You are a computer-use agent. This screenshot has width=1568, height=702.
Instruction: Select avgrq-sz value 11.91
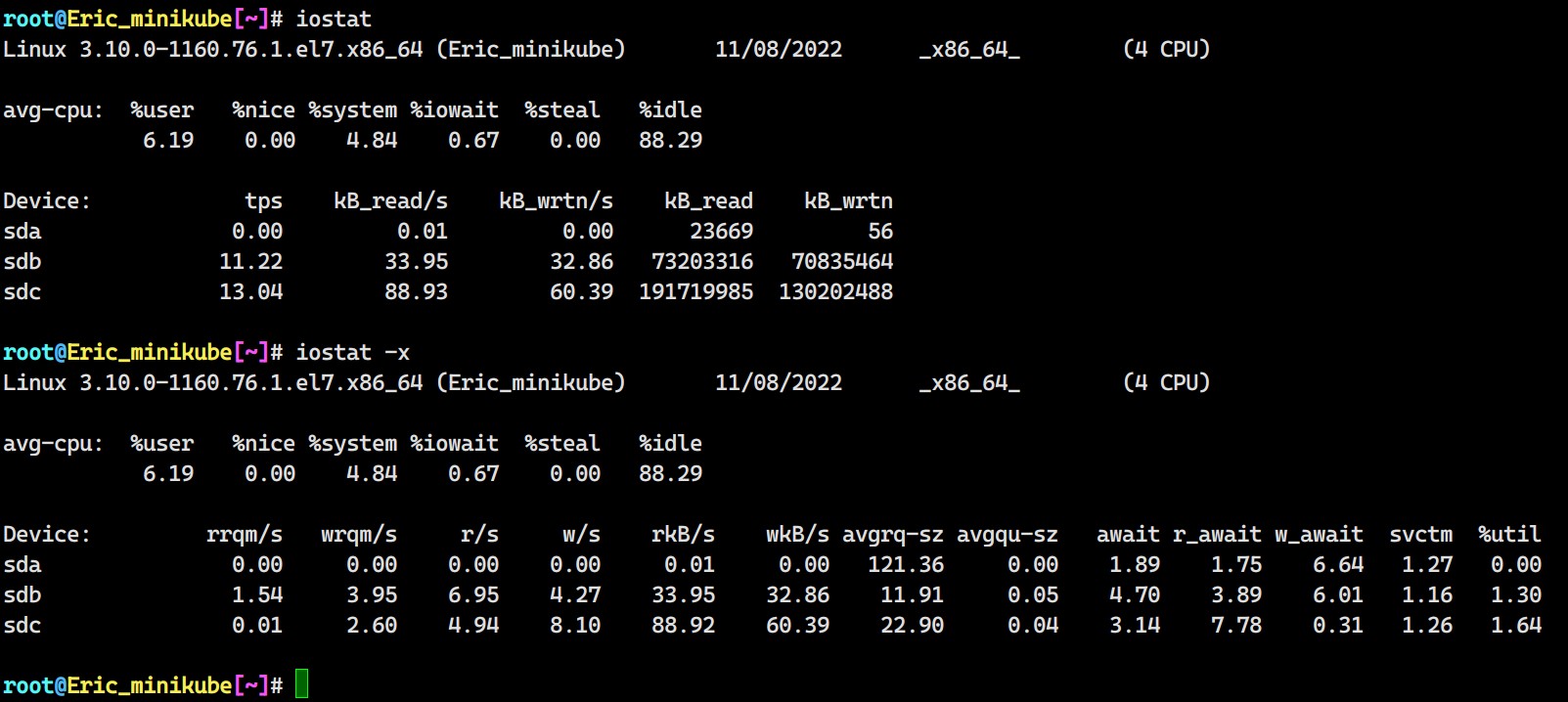[912, 595]
